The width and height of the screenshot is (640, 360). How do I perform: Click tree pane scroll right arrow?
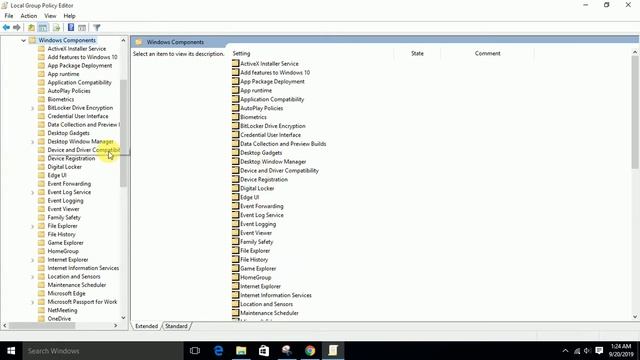pyautogui.click(x=116, y=326)
